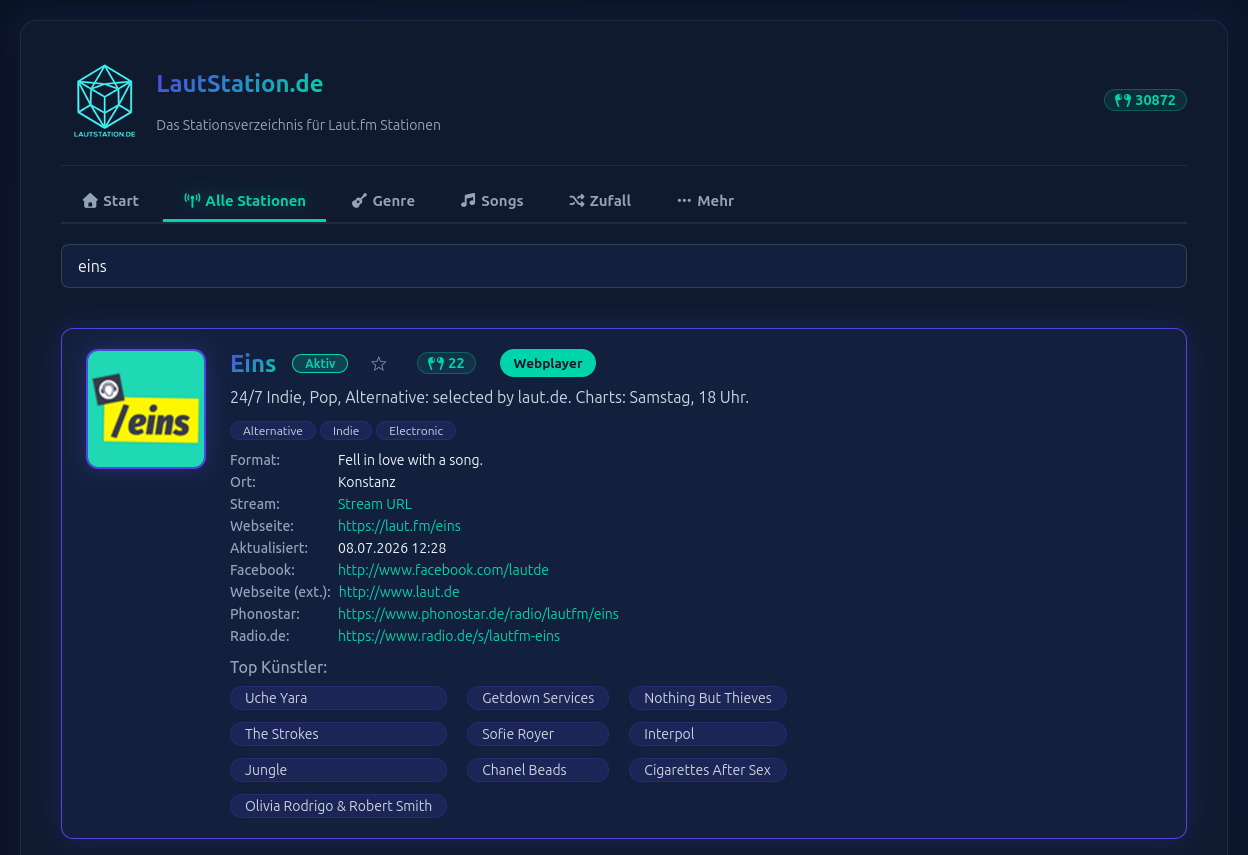Image resolution: width=1248 pixels, height=855 pixels.
Task: Open the Facebook lautde link
Action: [x=443, y=570]
